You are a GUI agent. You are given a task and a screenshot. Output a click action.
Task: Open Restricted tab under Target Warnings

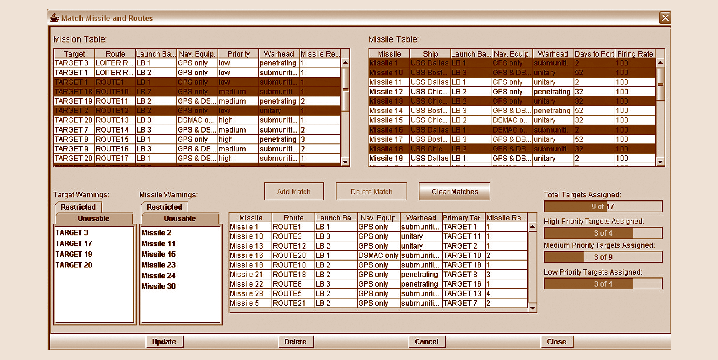click(78, 207)
